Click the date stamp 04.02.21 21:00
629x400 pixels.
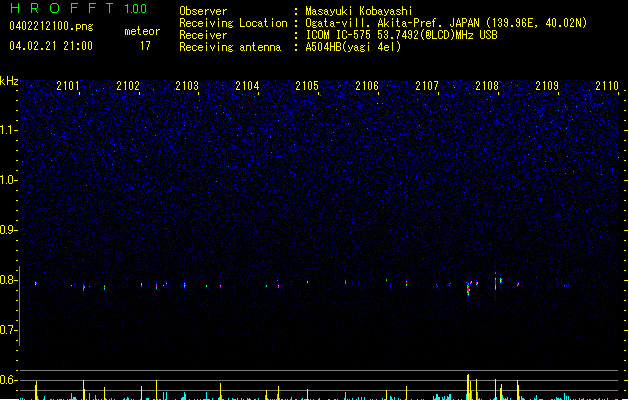[51, 46]
